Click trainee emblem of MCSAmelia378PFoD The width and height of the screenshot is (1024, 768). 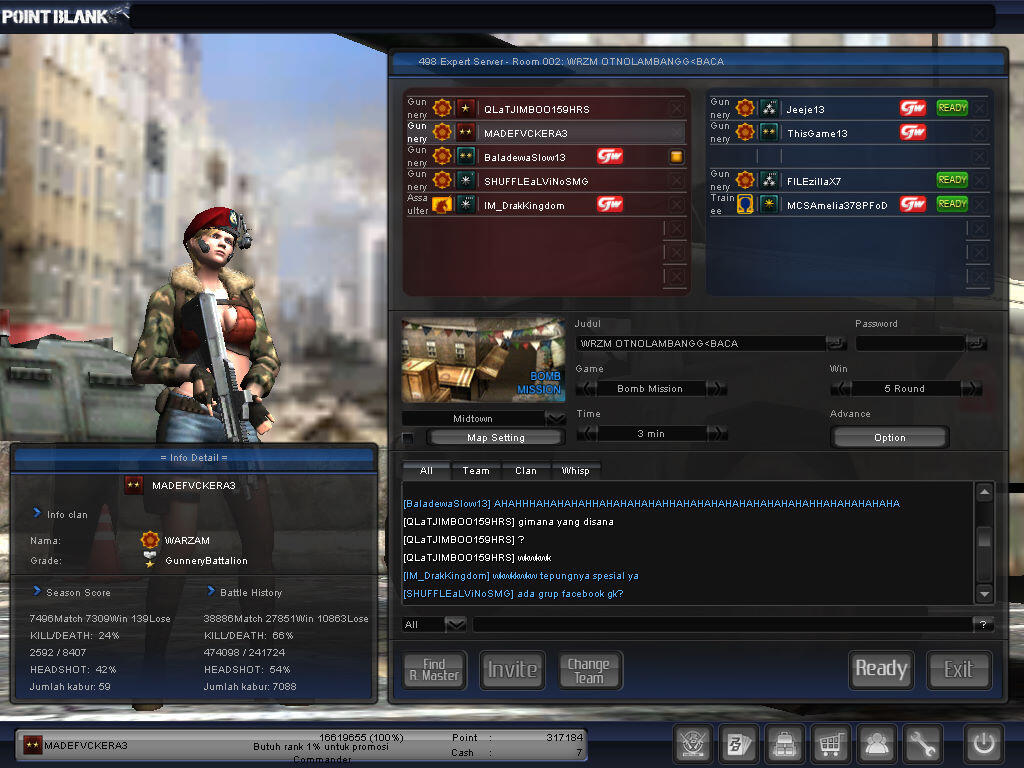coord(745,204)
